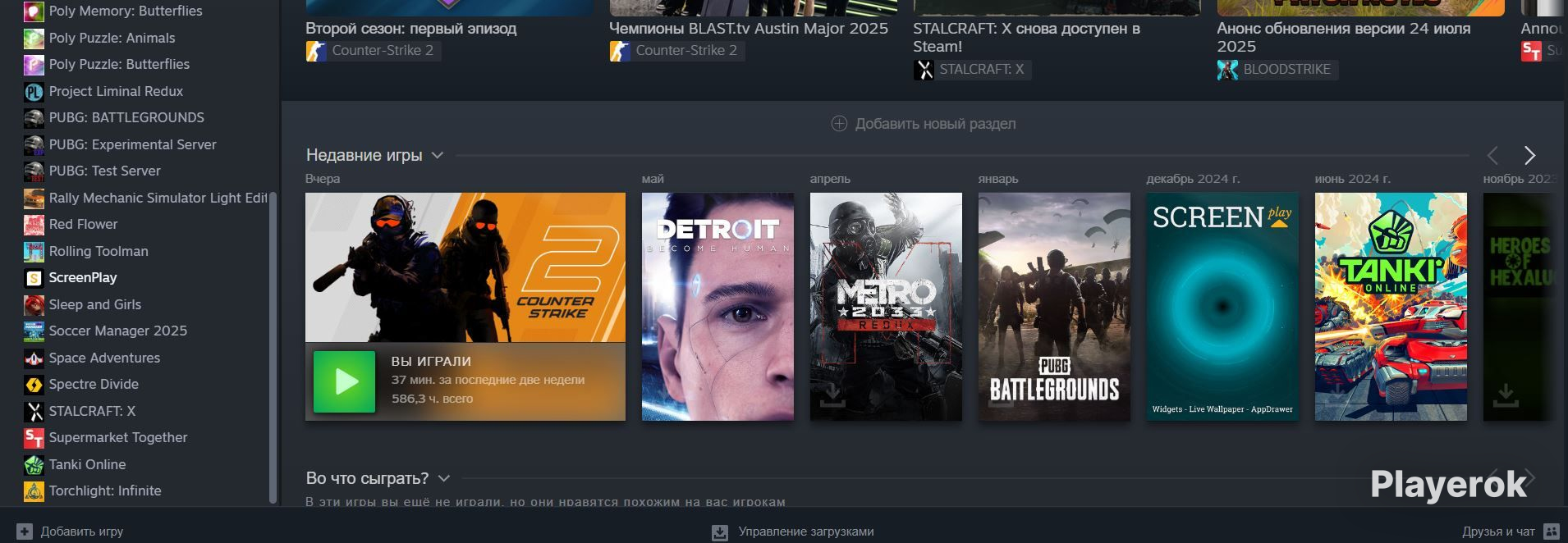Open news Чемпионы BLAST.tv Austin Major 2025
Viewport: 1568px width, 543px height.
coord(749,29)
